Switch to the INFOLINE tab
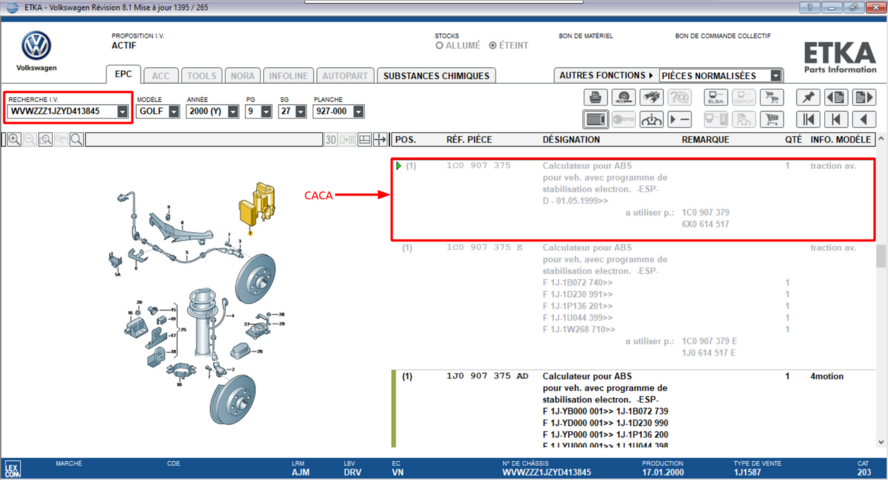The width and height of the screenshot is (888, 480). [x=288, y=76]
